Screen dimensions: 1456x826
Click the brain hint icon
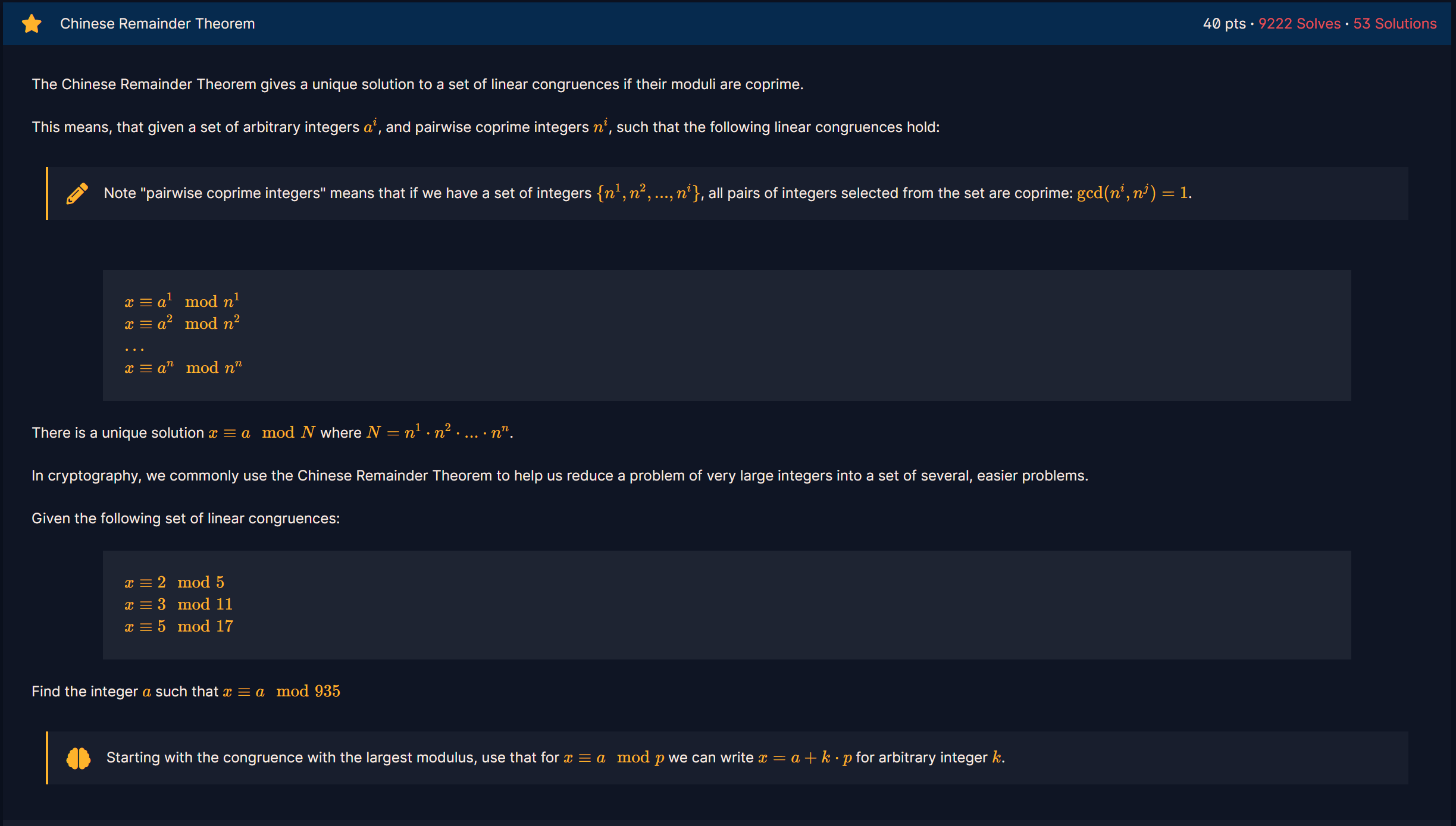[78, 758]
